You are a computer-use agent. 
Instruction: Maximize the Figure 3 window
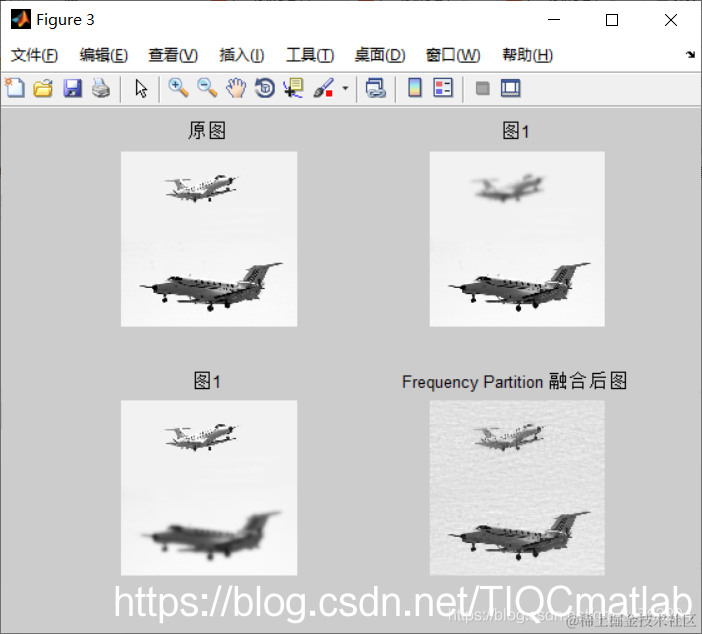(612, 20)
